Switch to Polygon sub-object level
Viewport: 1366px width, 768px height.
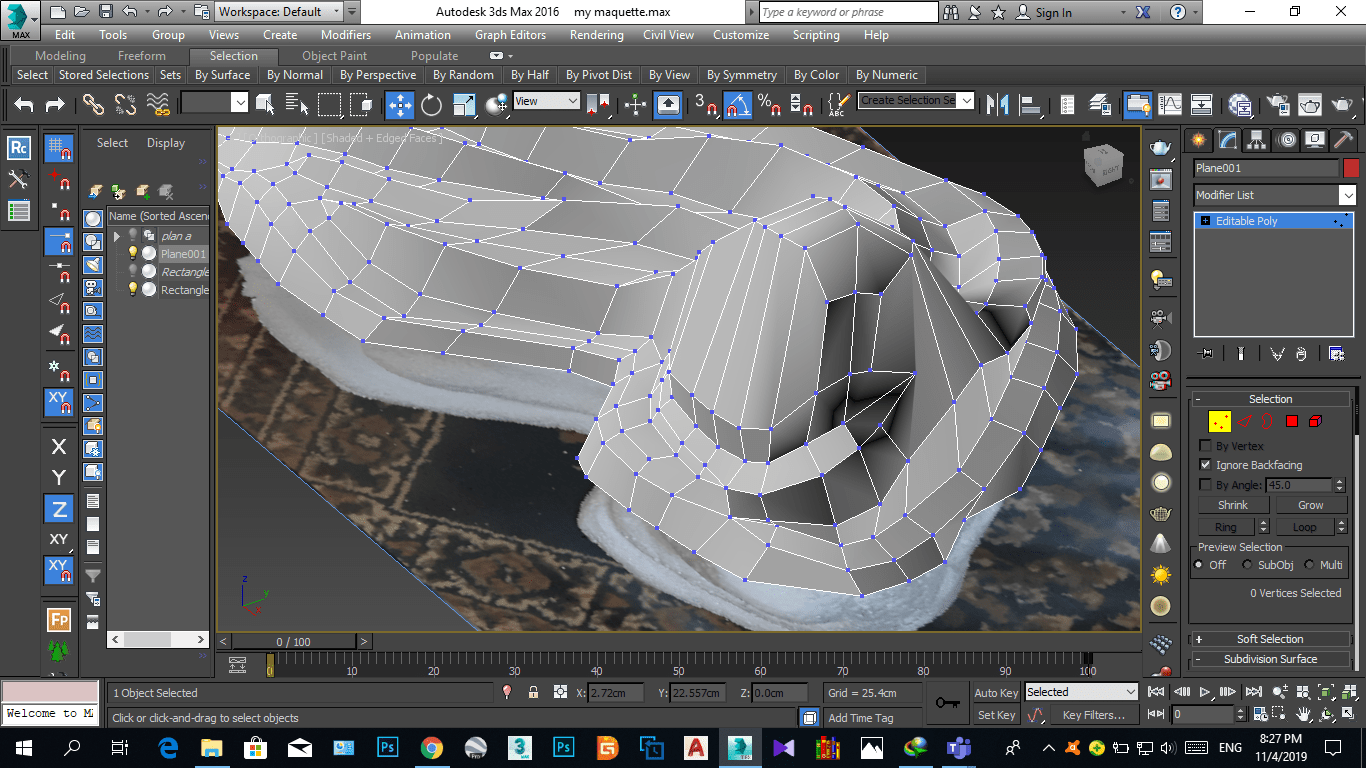click(x=1292, y=421)
